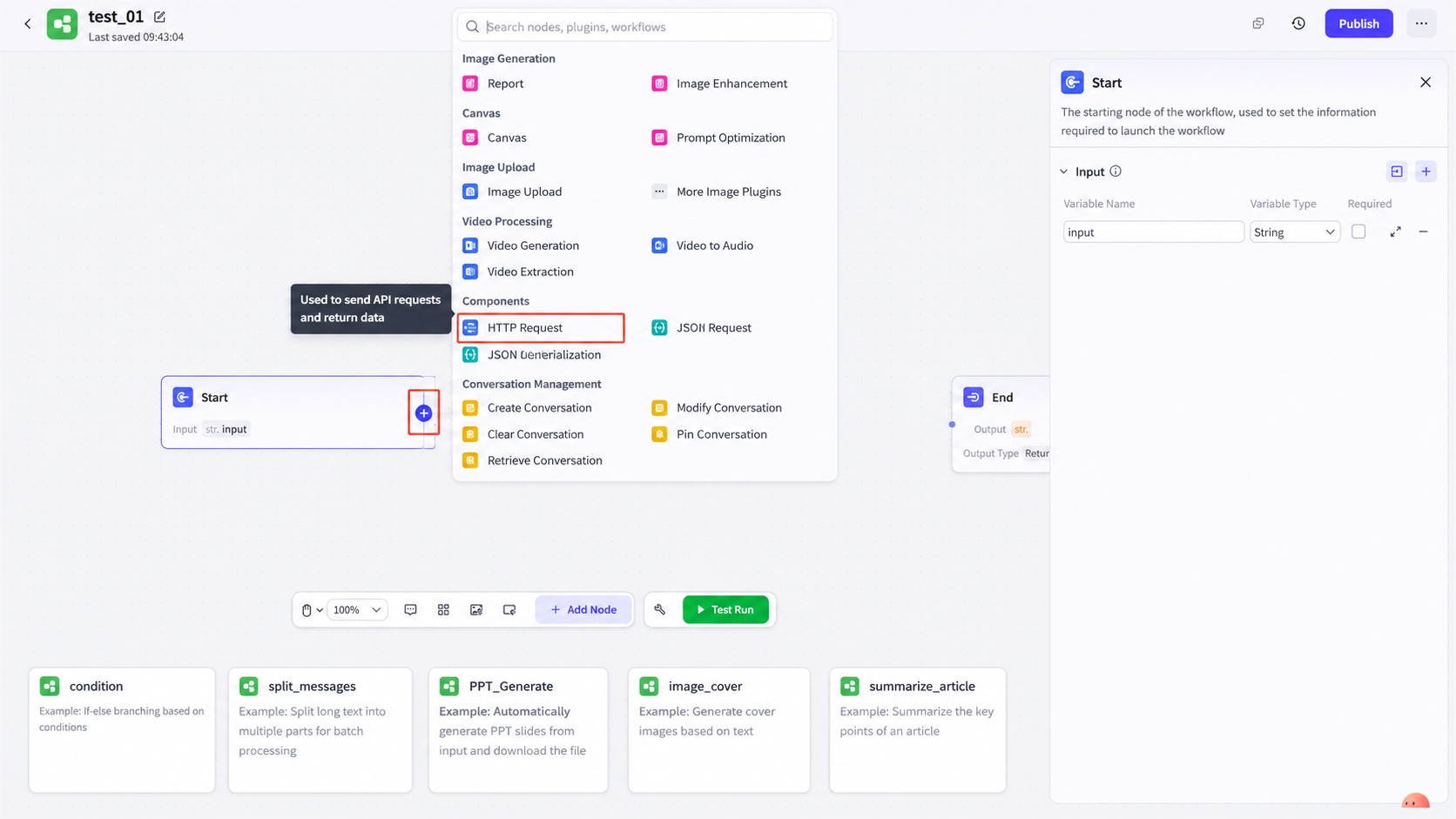Open the wrench debug tool icon
Screen dimensions: 1456x819
point(660,610)
